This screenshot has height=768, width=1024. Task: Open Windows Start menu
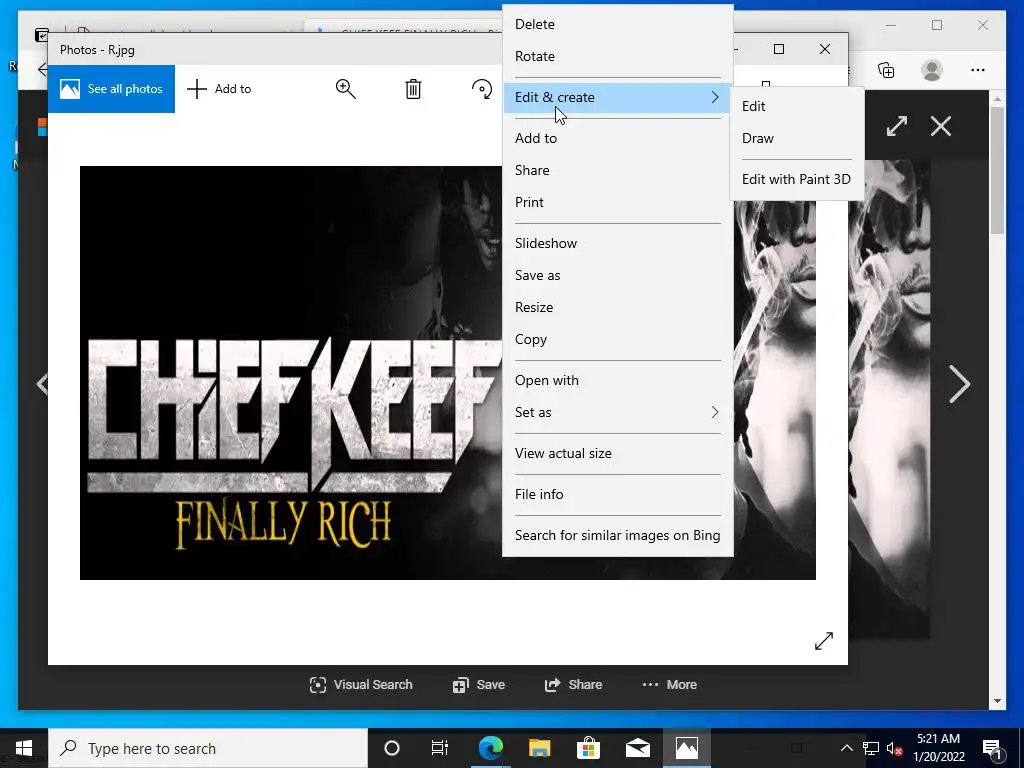pyautogui.click(x=24, y=748)
